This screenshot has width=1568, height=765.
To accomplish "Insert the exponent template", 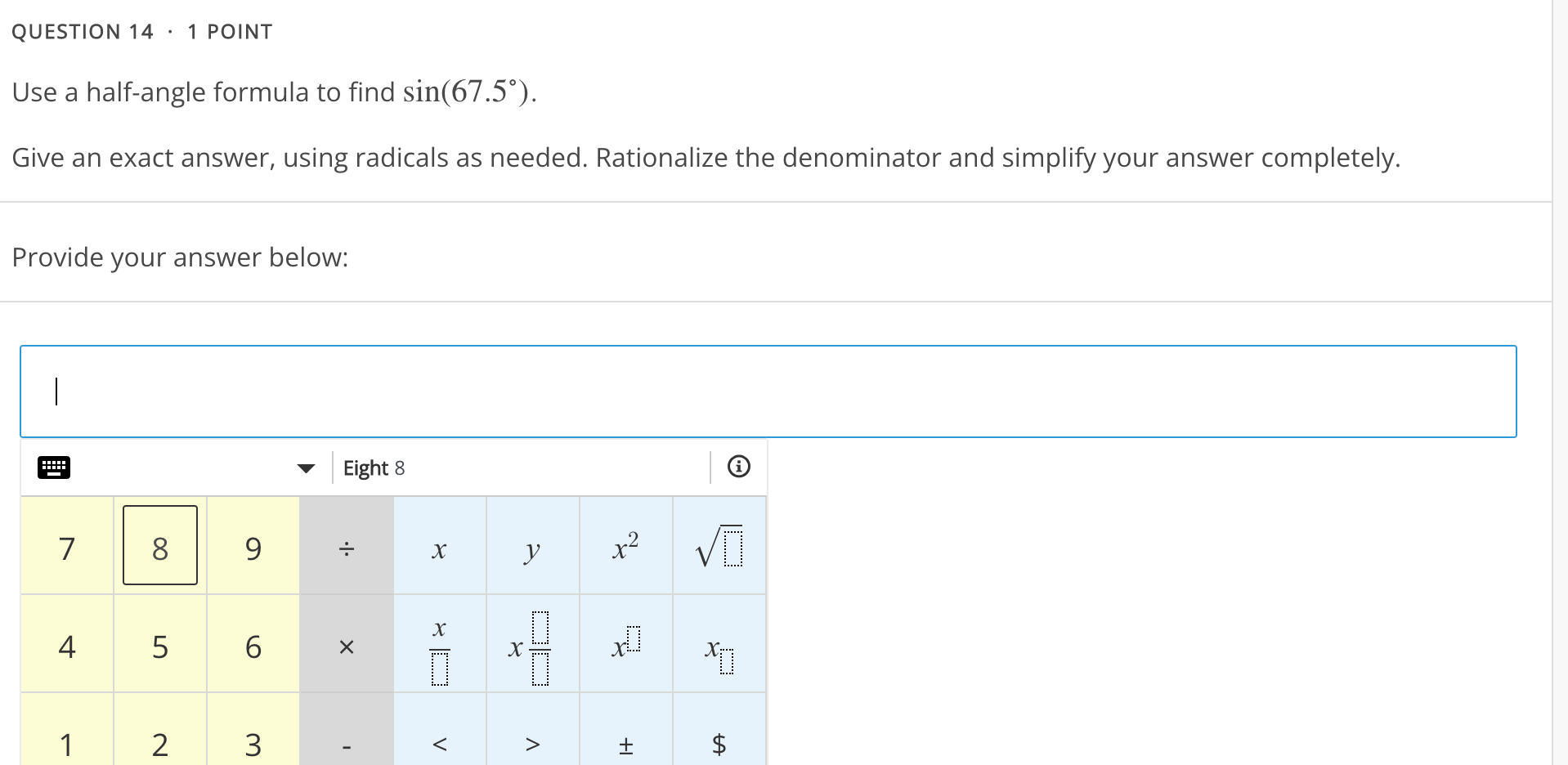I will 625,646.
